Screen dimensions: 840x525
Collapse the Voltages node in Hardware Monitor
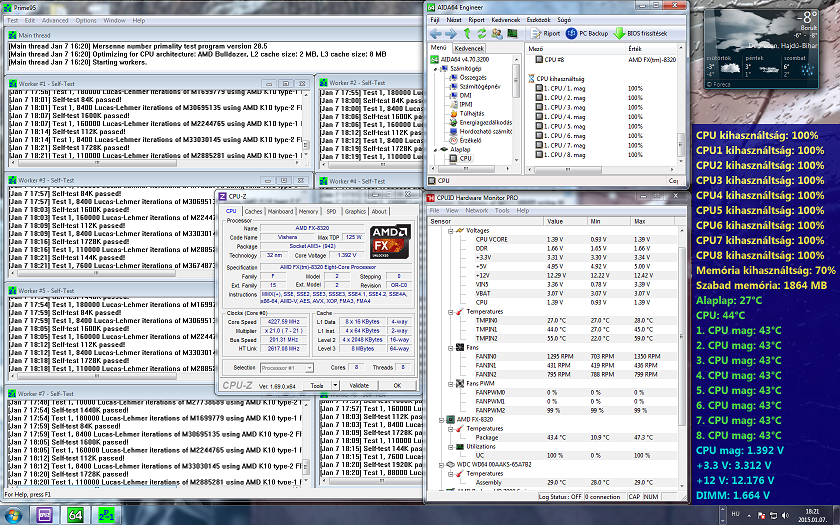pos(449,230)
